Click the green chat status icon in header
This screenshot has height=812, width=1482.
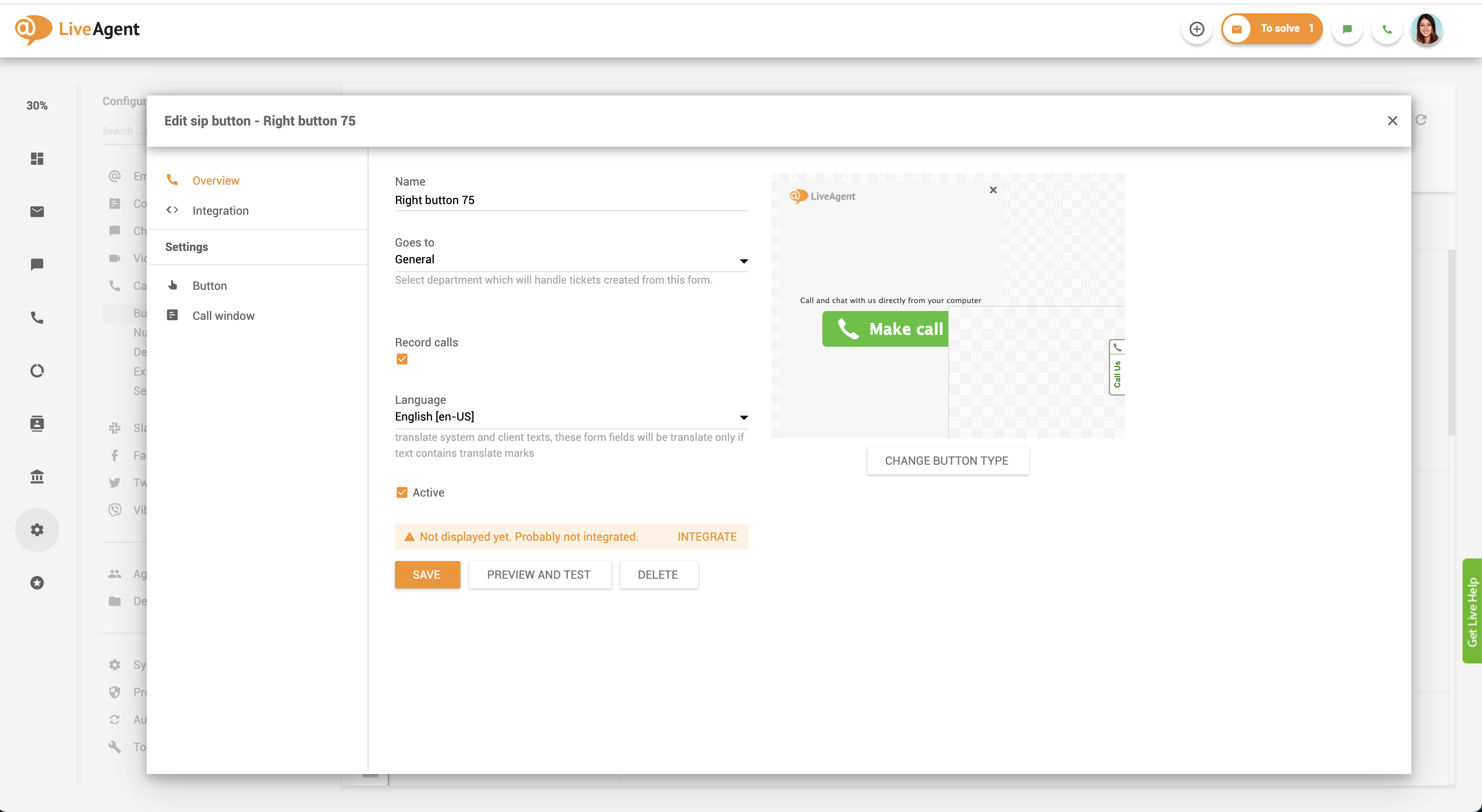coord(1347,29)
